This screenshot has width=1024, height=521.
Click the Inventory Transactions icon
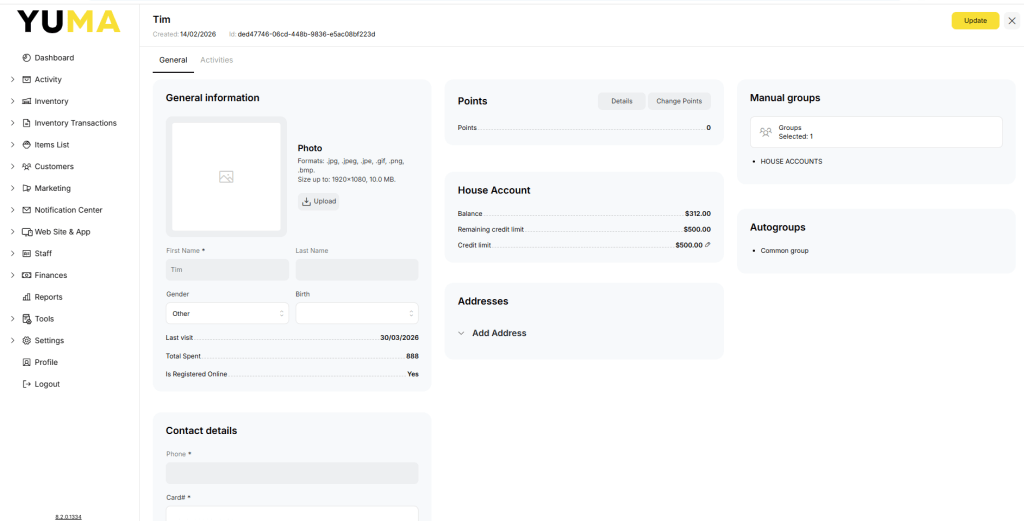pos(26,123)
